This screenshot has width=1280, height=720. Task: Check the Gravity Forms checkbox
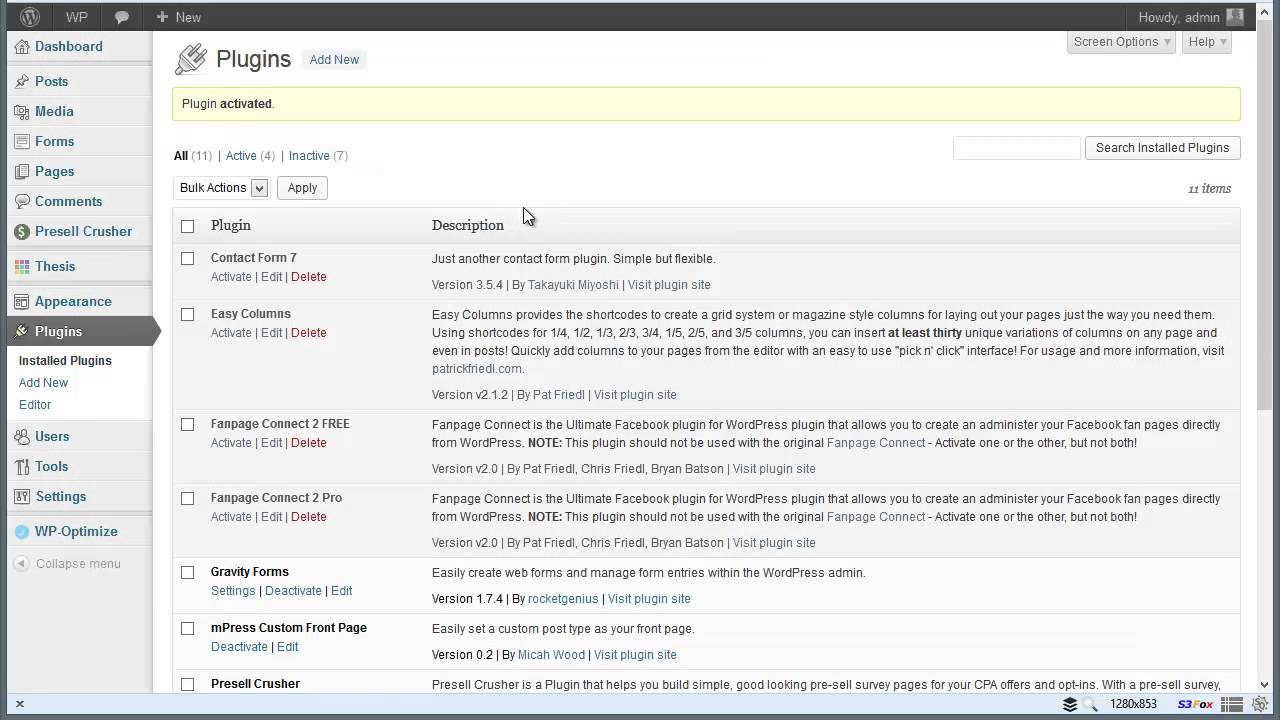[187, 572]
